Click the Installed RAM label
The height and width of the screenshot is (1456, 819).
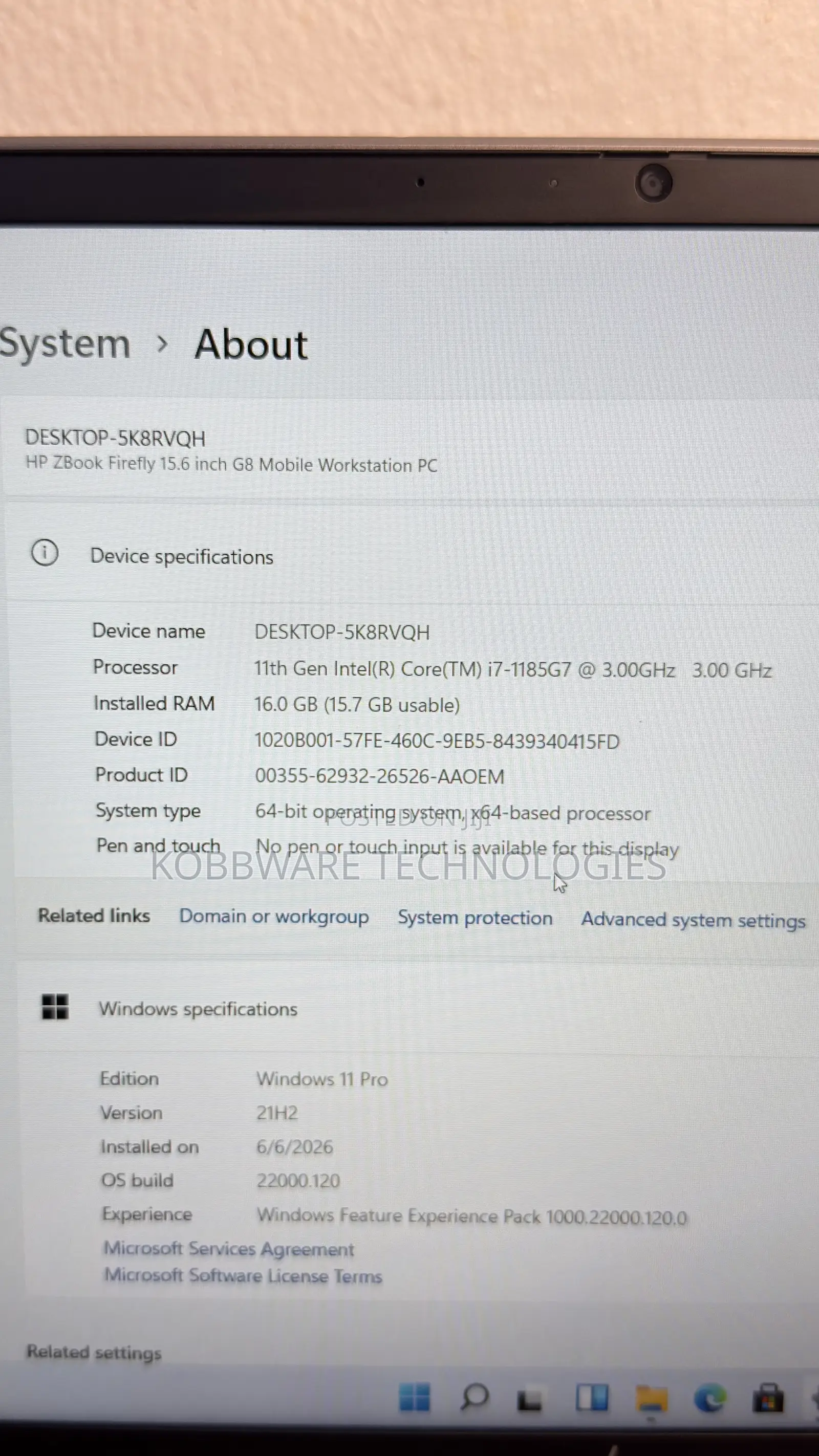pyautogui.click(x=154, y=703)
